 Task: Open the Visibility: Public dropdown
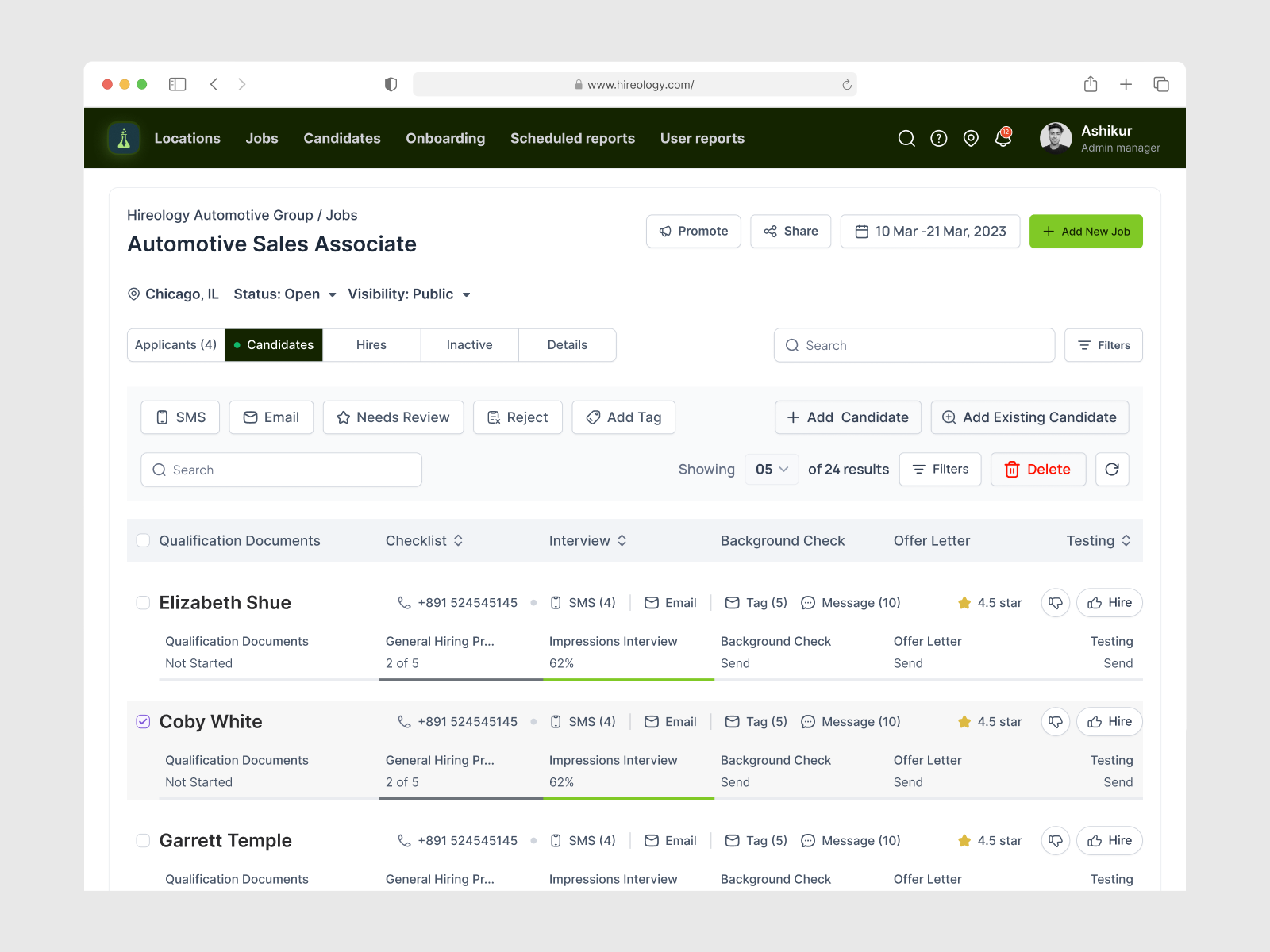[409, 294]
